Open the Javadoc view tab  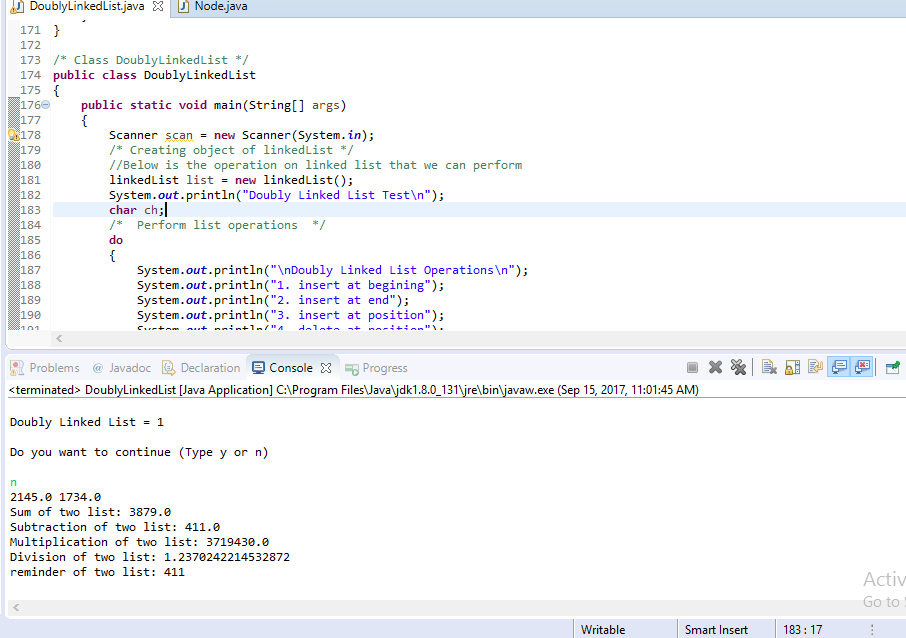[x=121, y=368]
